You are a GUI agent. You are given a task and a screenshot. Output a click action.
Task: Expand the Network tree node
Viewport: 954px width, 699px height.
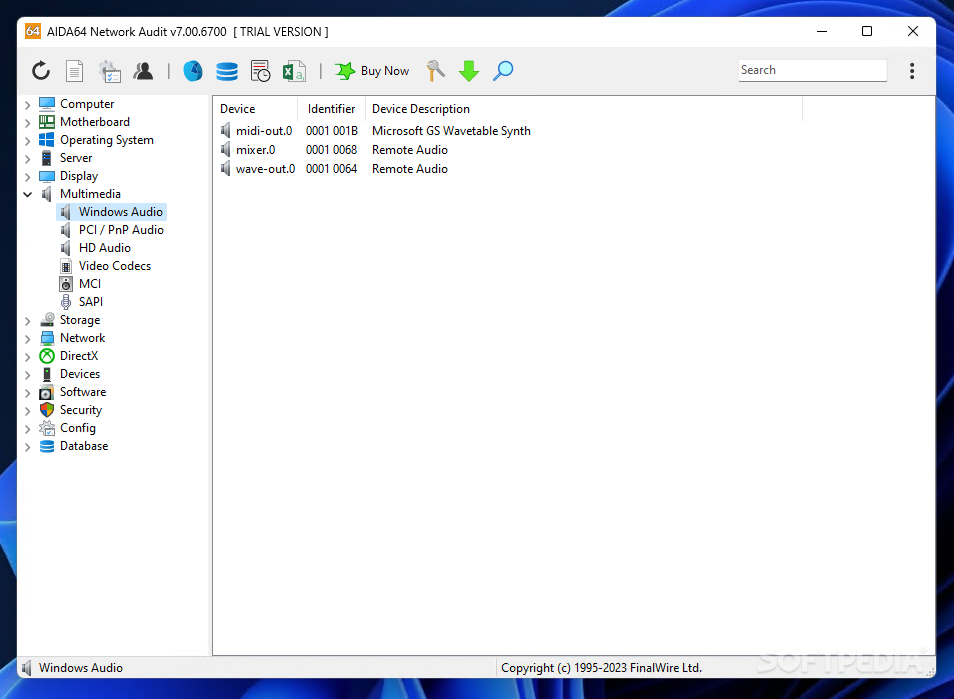[x=27, y=339]
